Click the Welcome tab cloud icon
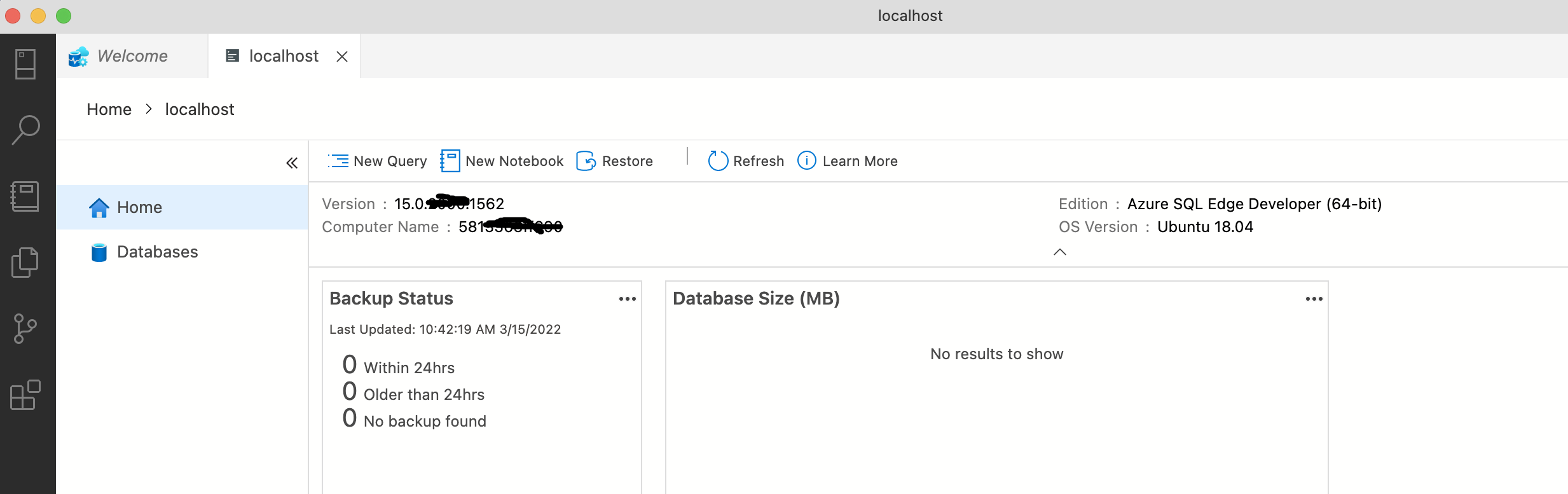Viewport: 1568px width, 494px height. click(x=79, y=57)
